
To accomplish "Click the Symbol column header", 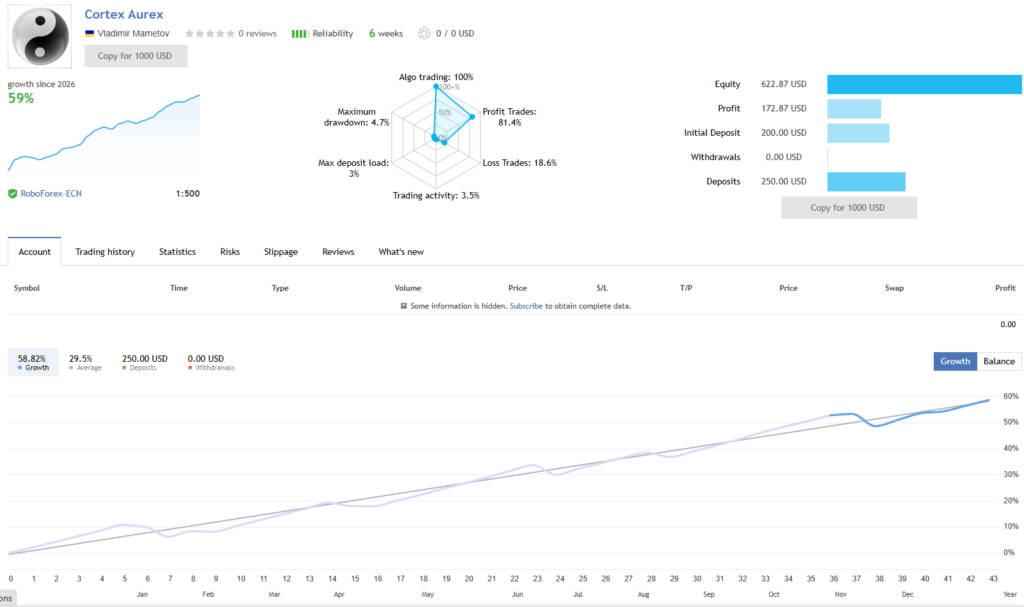I will click(x=27, y=288).
